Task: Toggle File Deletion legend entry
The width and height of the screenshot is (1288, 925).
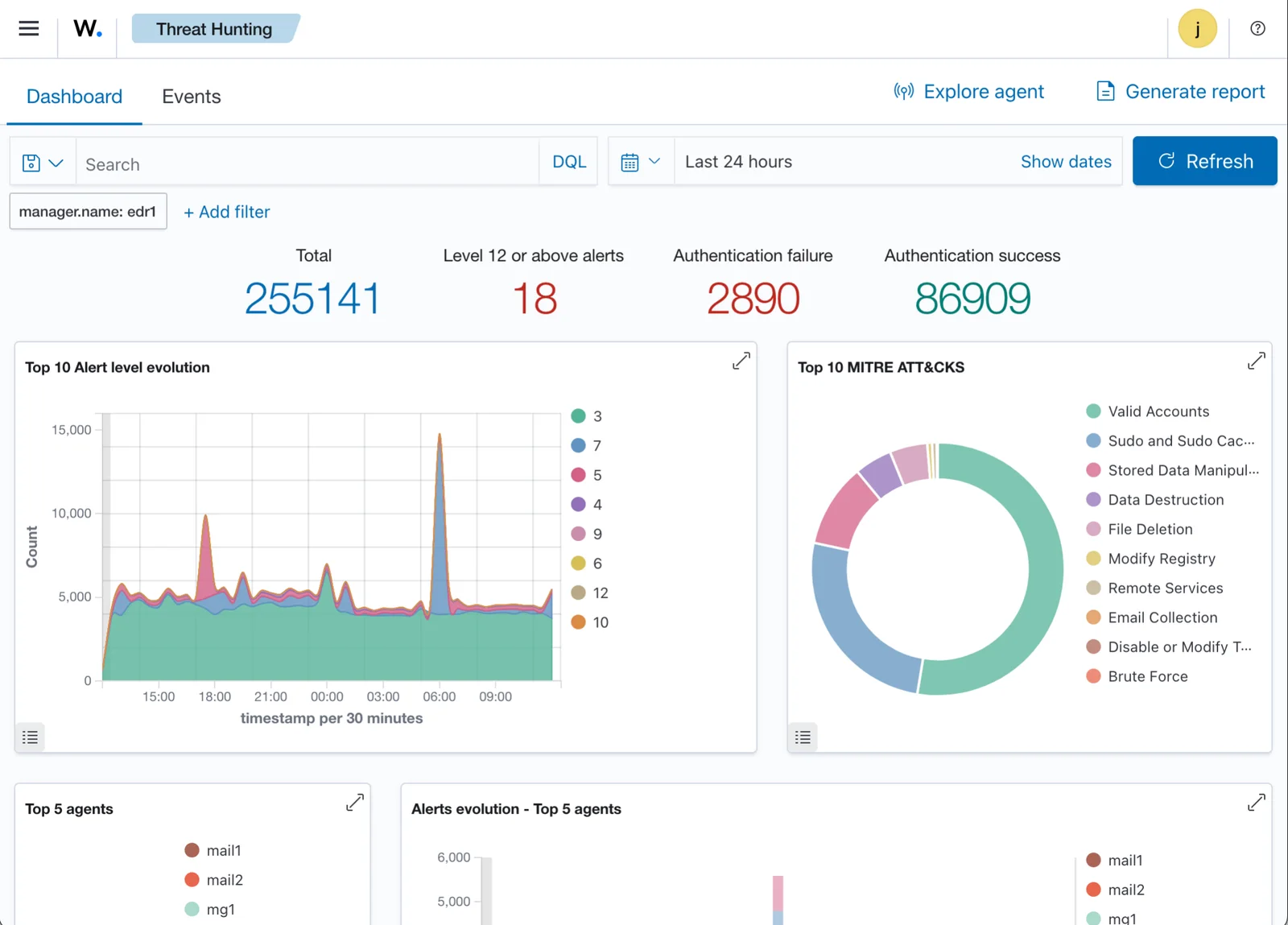Action: tap(1139, 529)
